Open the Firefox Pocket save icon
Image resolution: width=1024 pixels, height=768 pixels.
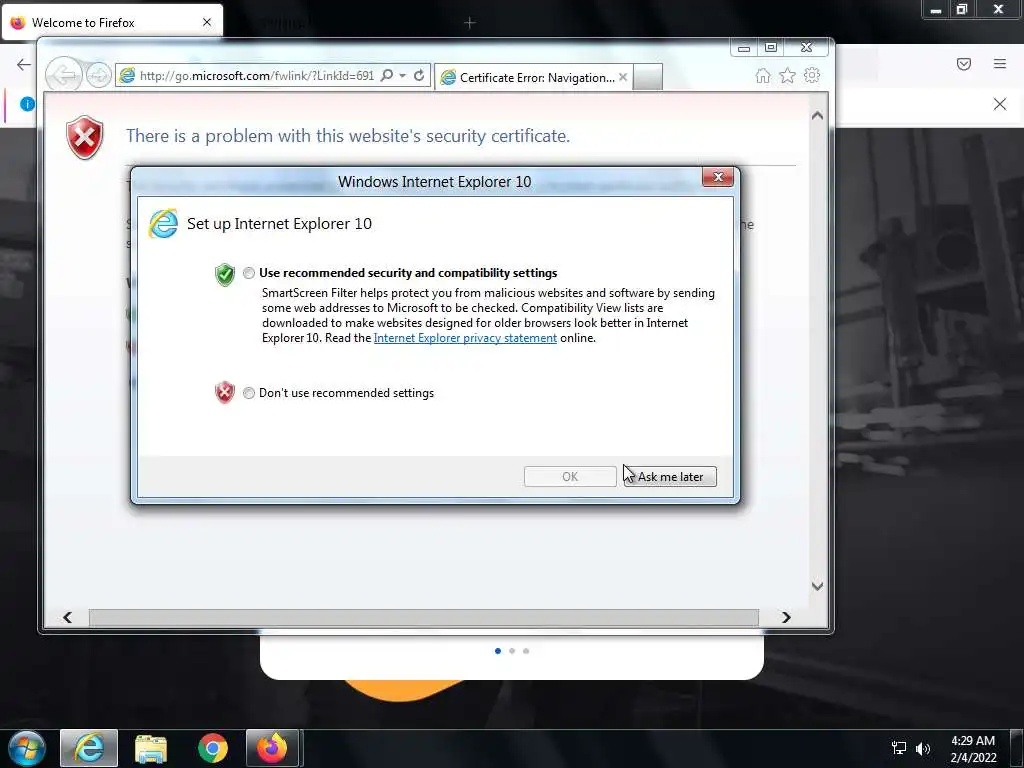[964, 64]
